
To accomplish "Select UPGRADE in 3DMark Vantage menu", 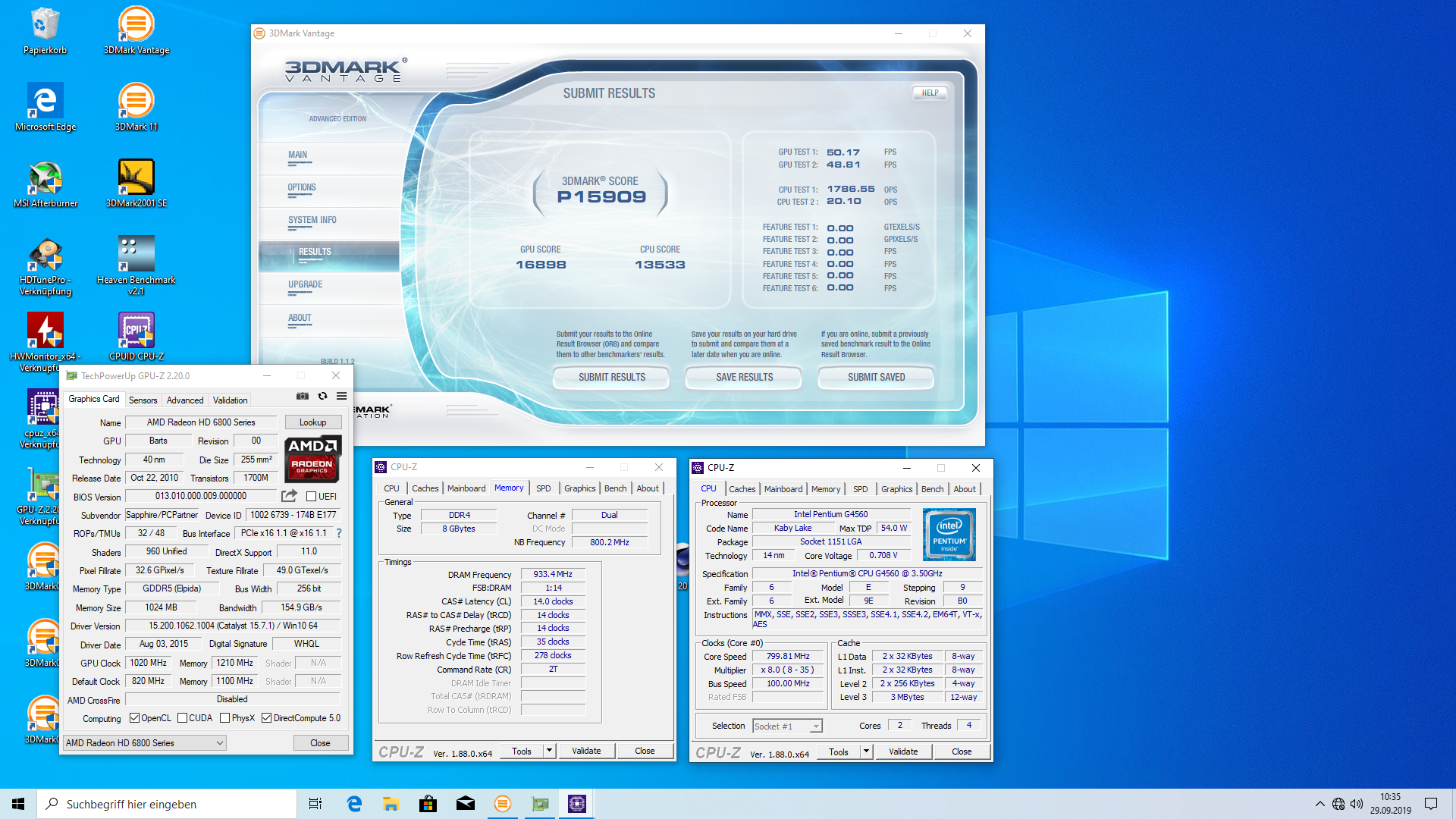I will click(x=305, y=284).
